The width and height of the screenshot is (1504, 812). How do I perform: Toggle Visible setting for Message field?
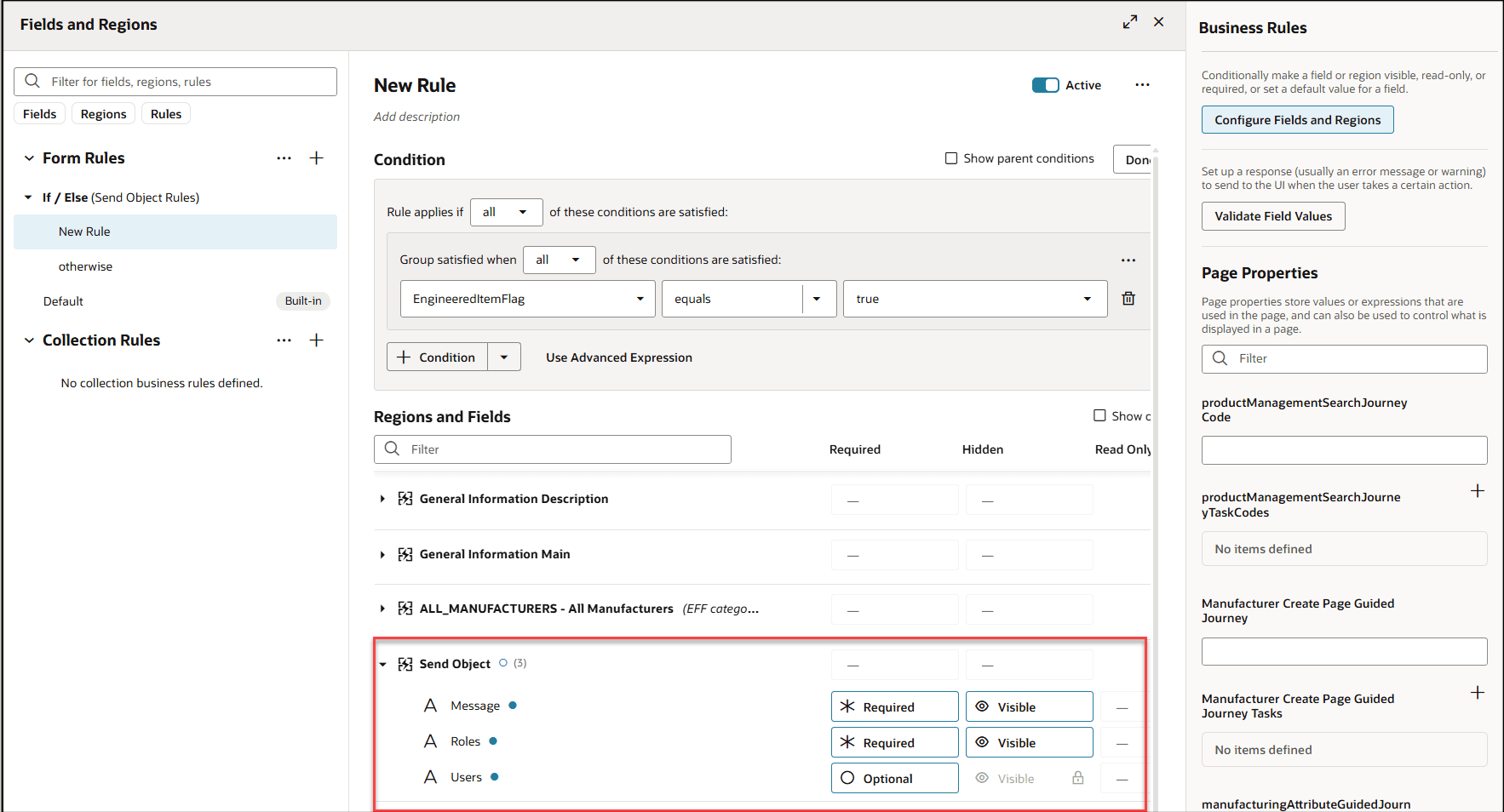pos(1030,706)
